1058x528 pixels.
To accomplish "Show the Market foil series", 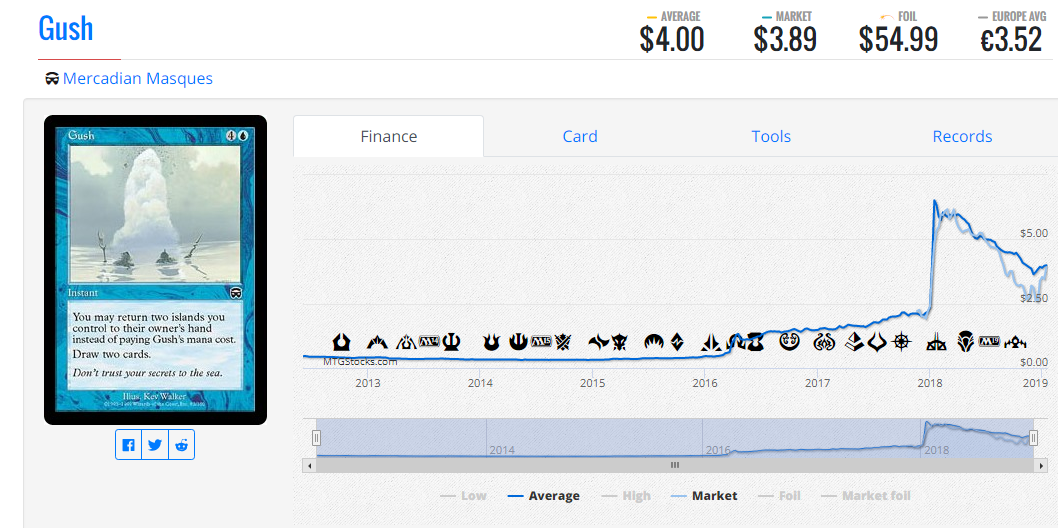I will [866, 496].
